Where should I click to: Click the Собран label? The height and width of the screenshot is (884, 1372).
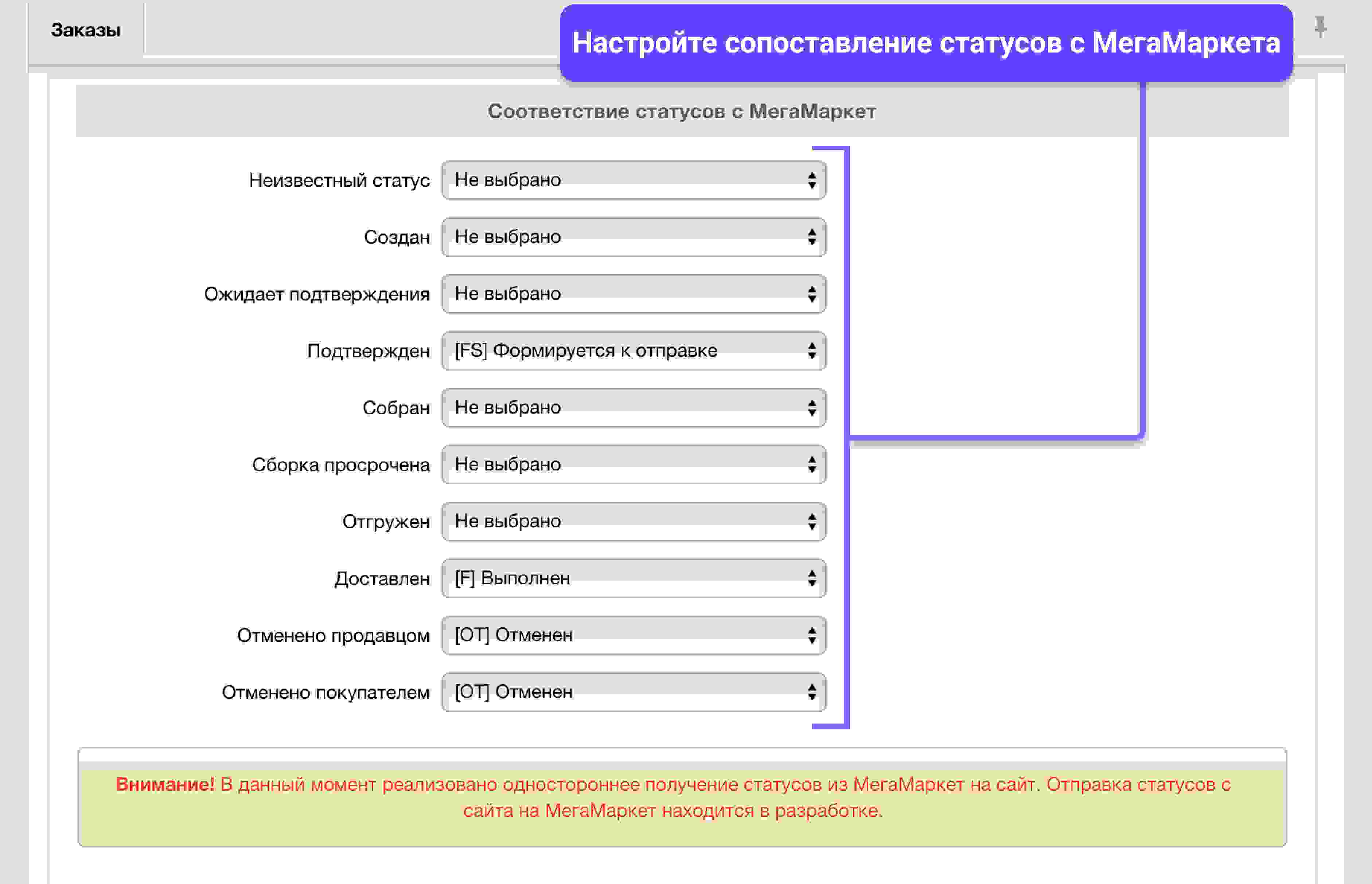point(396,408)
